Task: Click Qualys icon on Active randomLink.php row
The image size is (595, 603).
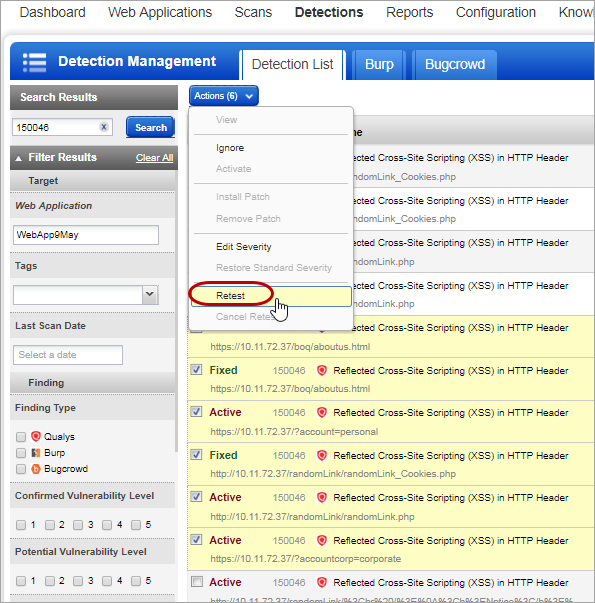Action: (322, 498)
